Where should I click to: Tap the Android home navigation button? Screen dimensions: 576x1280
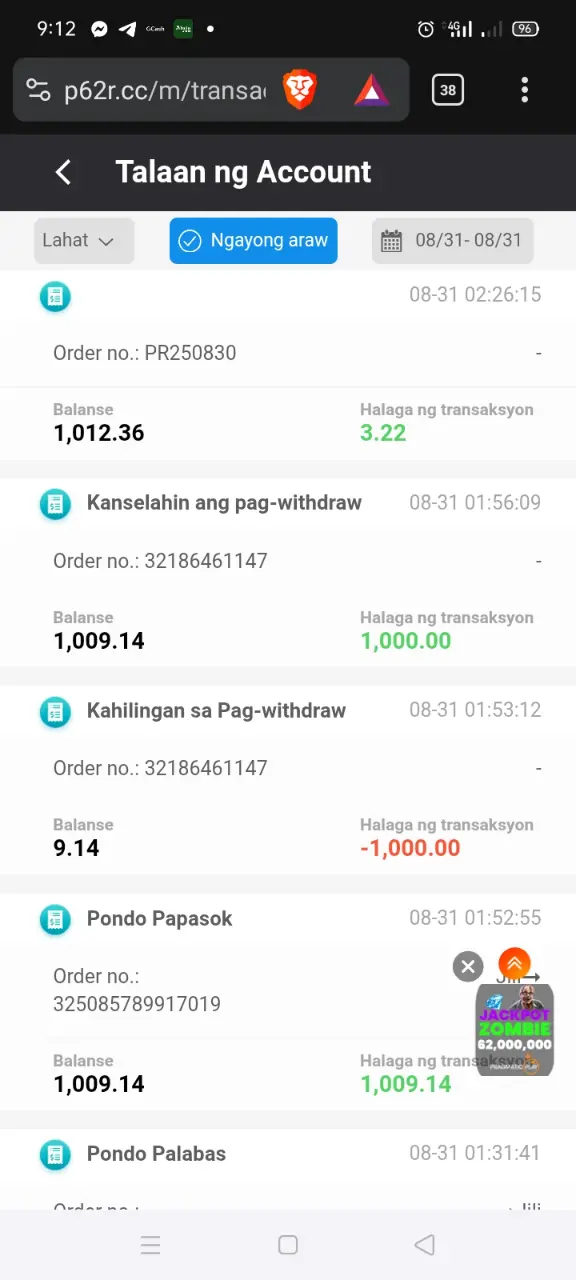(x=288, y=1245)
